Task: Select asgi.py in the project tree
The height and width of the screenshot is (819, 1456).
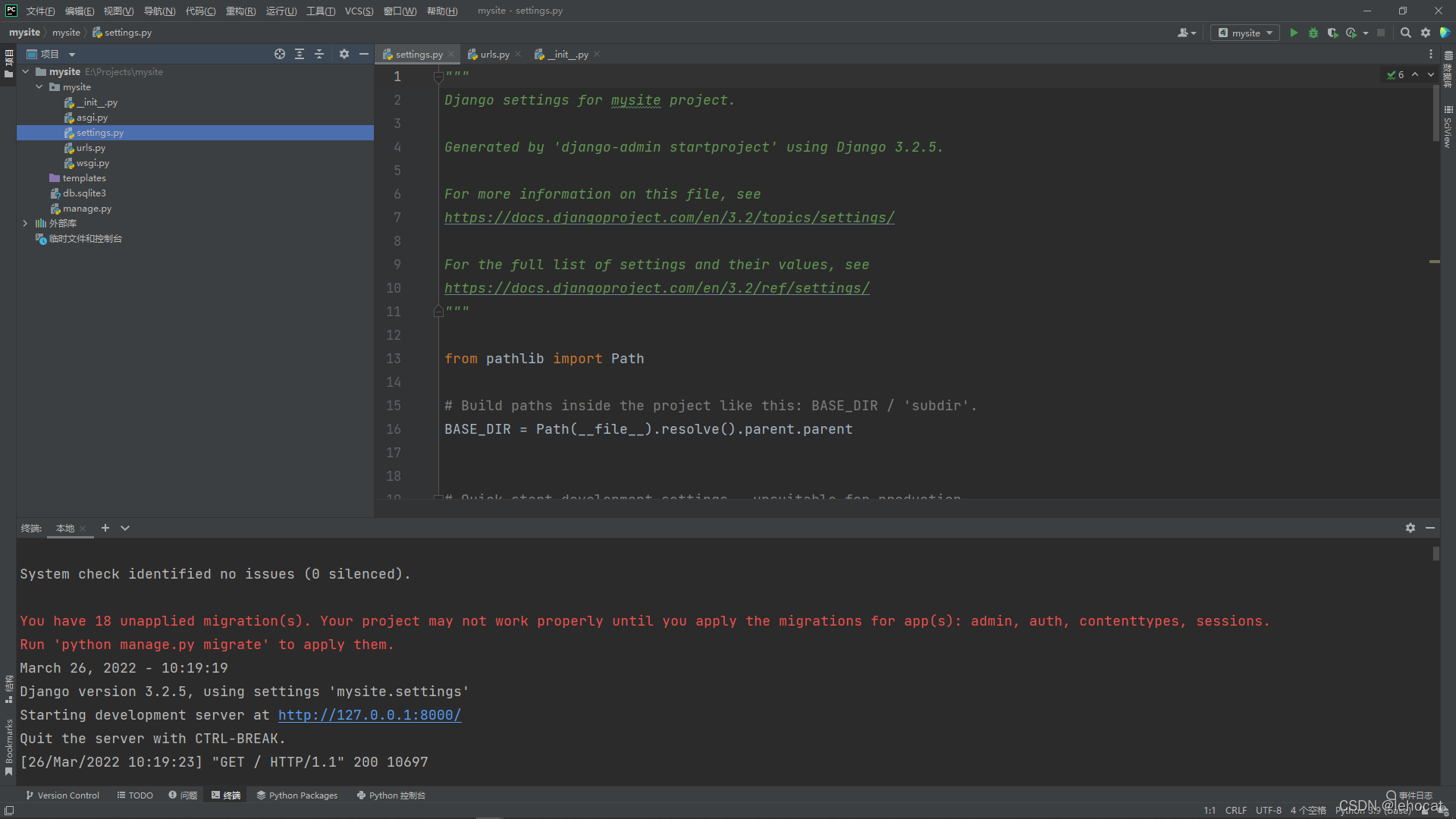Action: [x=91, y=118]
